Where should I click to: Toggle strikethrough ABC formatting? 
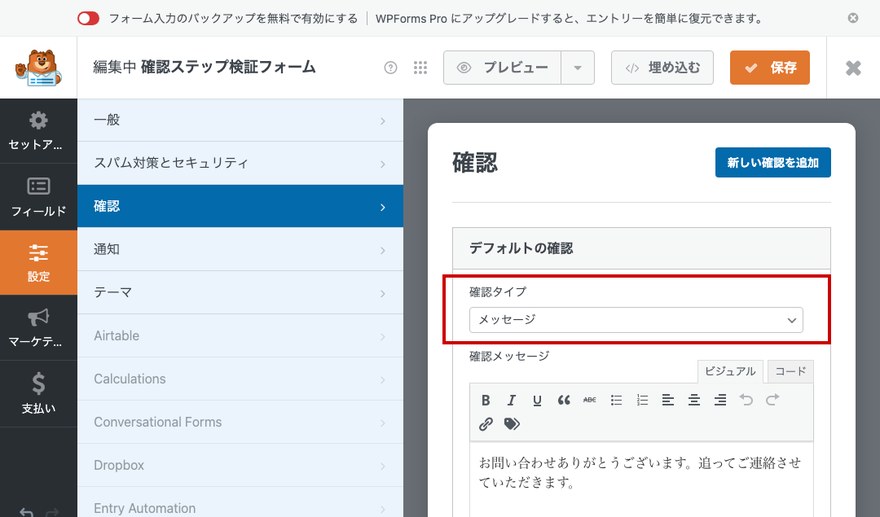589,400
